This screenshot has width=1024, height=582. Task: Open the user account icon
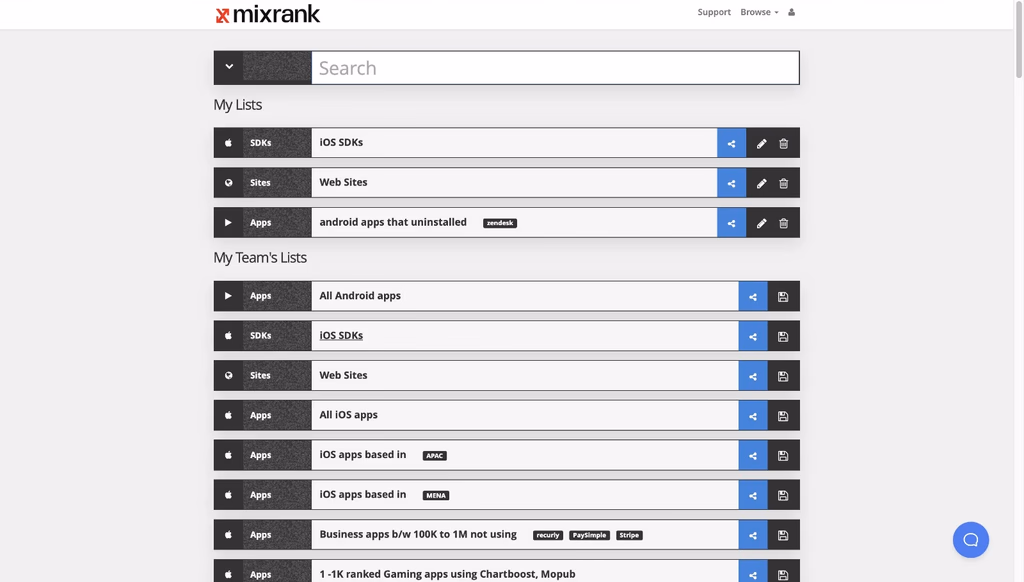tap(792, 12)
